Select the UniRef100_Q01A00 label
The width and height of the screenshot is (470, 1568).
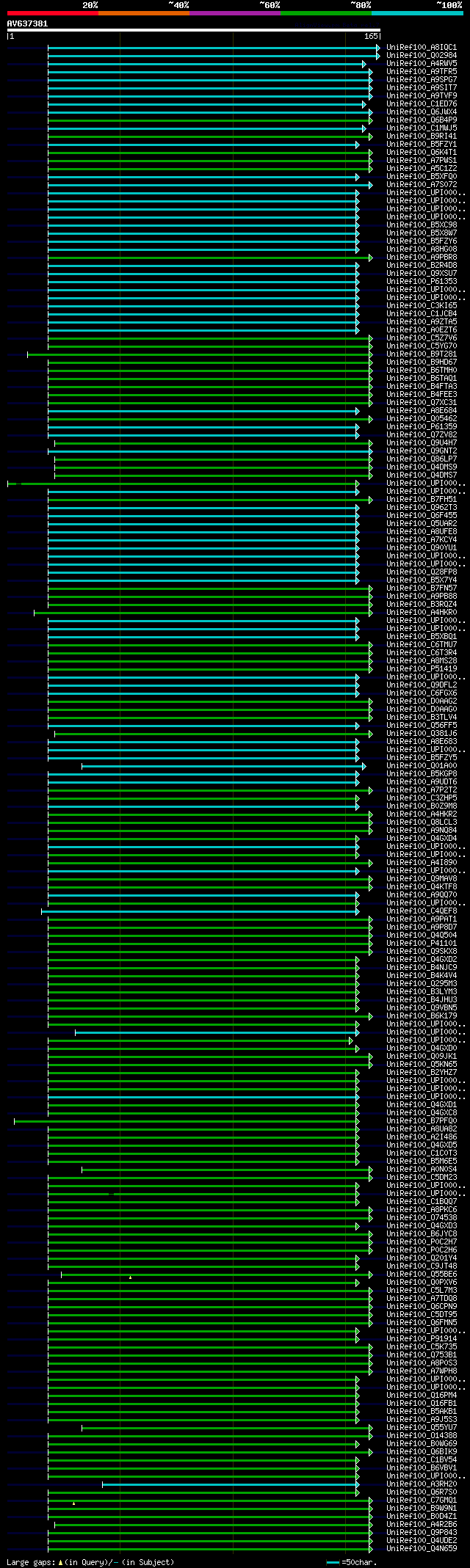click(x=422, y=765)
